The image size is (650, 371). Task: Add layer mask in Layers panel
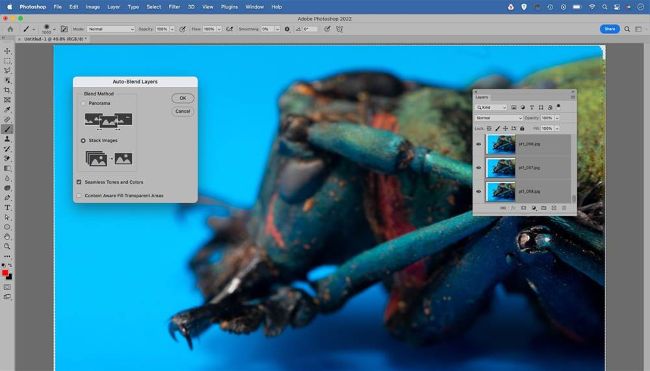tap(523, 208)
